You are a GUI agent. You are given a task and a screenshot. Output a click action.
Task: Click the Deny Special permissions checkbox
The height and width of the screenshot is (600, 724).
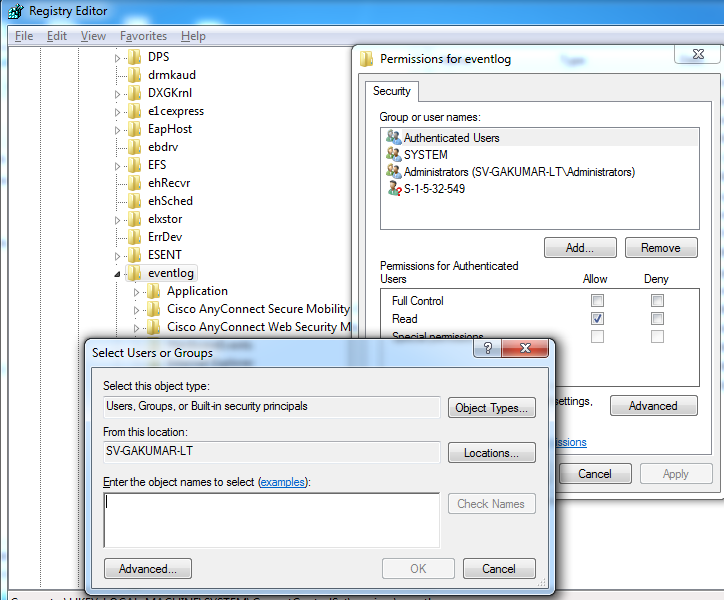point(657,337)
